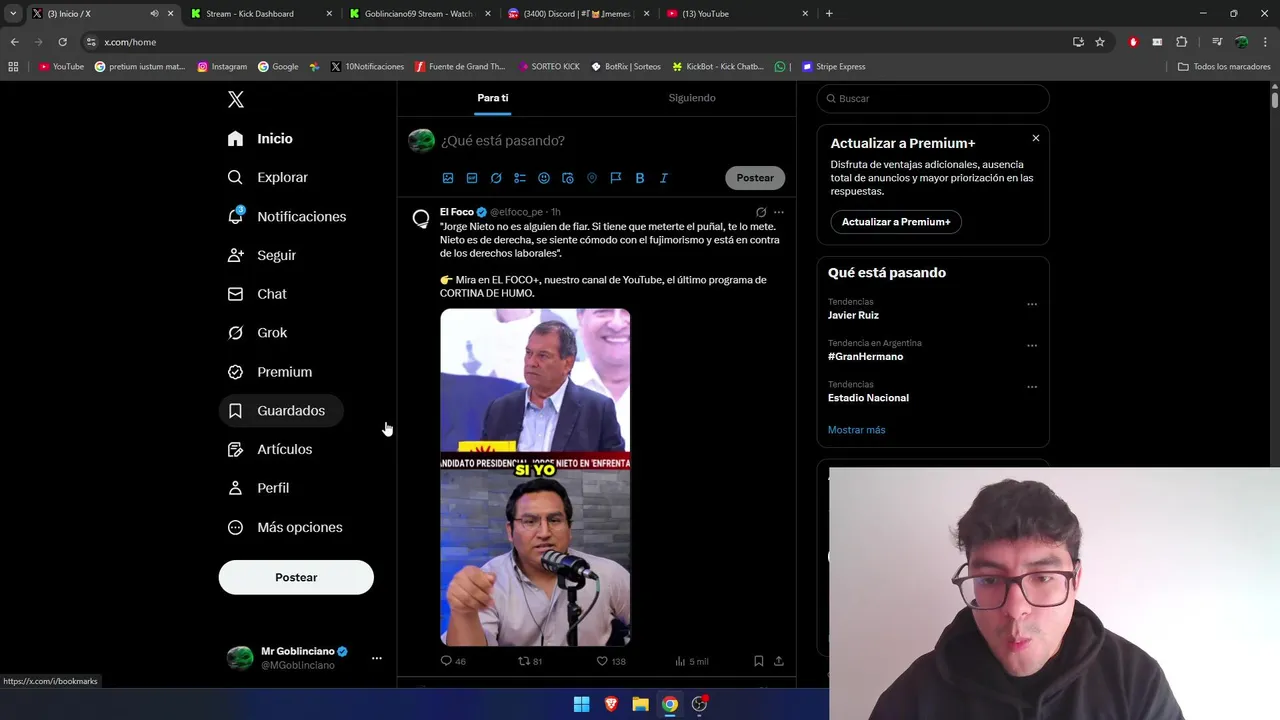Open Grok in the sidebar
The image size is (1280, 720).
pyautogui.click(x=257, y=333)
